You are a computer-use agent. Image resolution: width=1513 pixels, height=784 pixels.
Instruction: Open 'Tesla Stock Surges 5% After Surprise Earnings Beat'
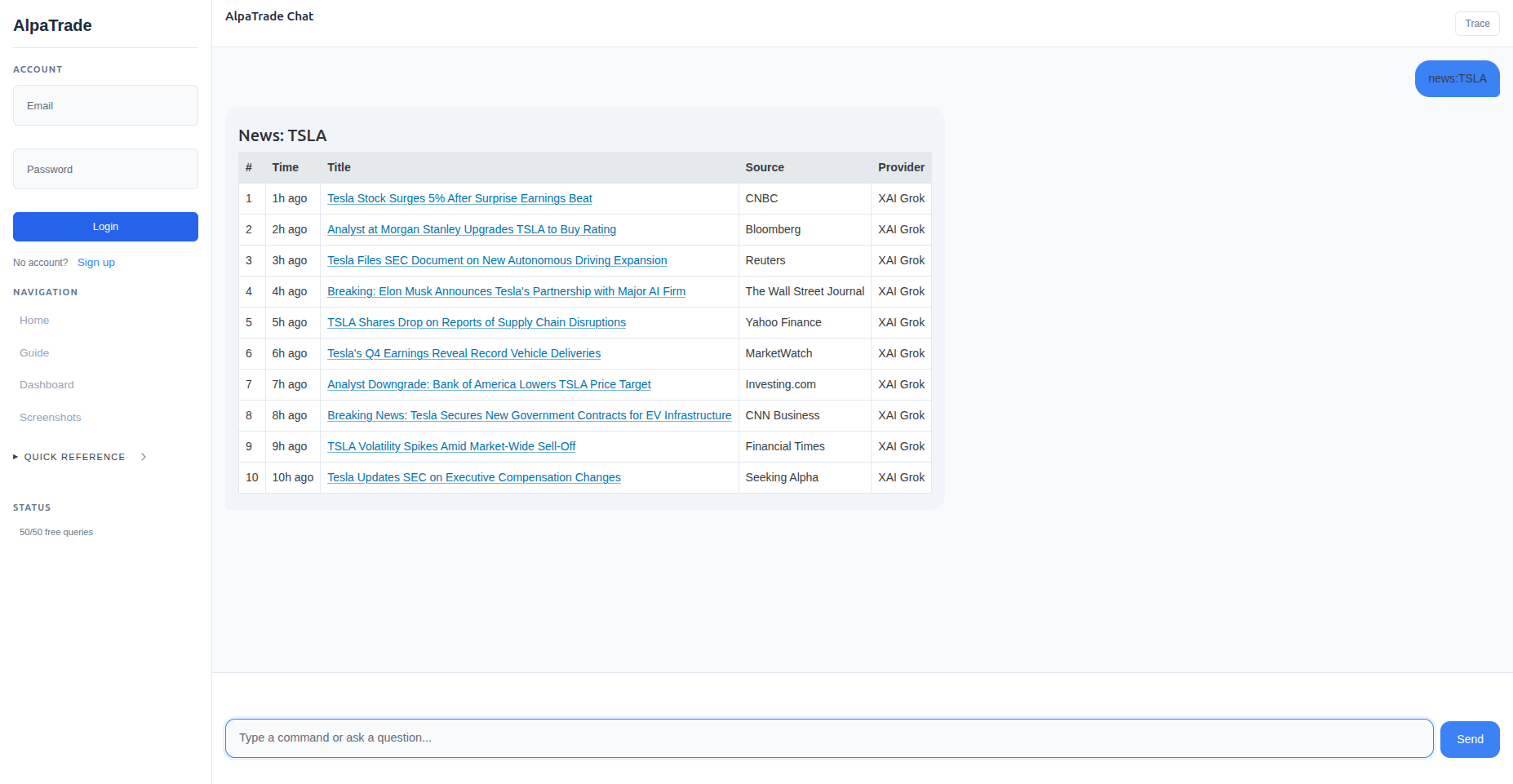click(459, 198)
